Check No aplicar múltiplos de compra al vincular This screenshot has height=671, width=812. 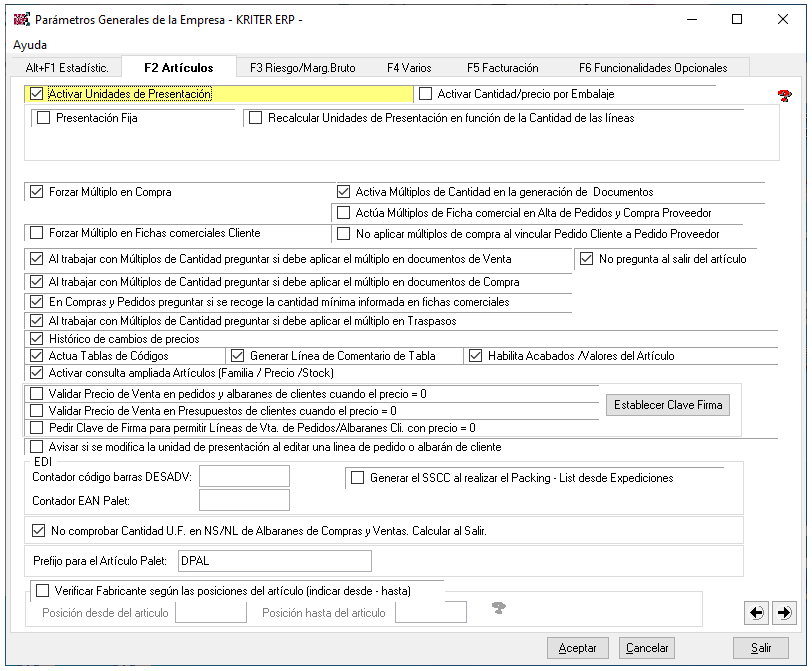click(343, 234)
